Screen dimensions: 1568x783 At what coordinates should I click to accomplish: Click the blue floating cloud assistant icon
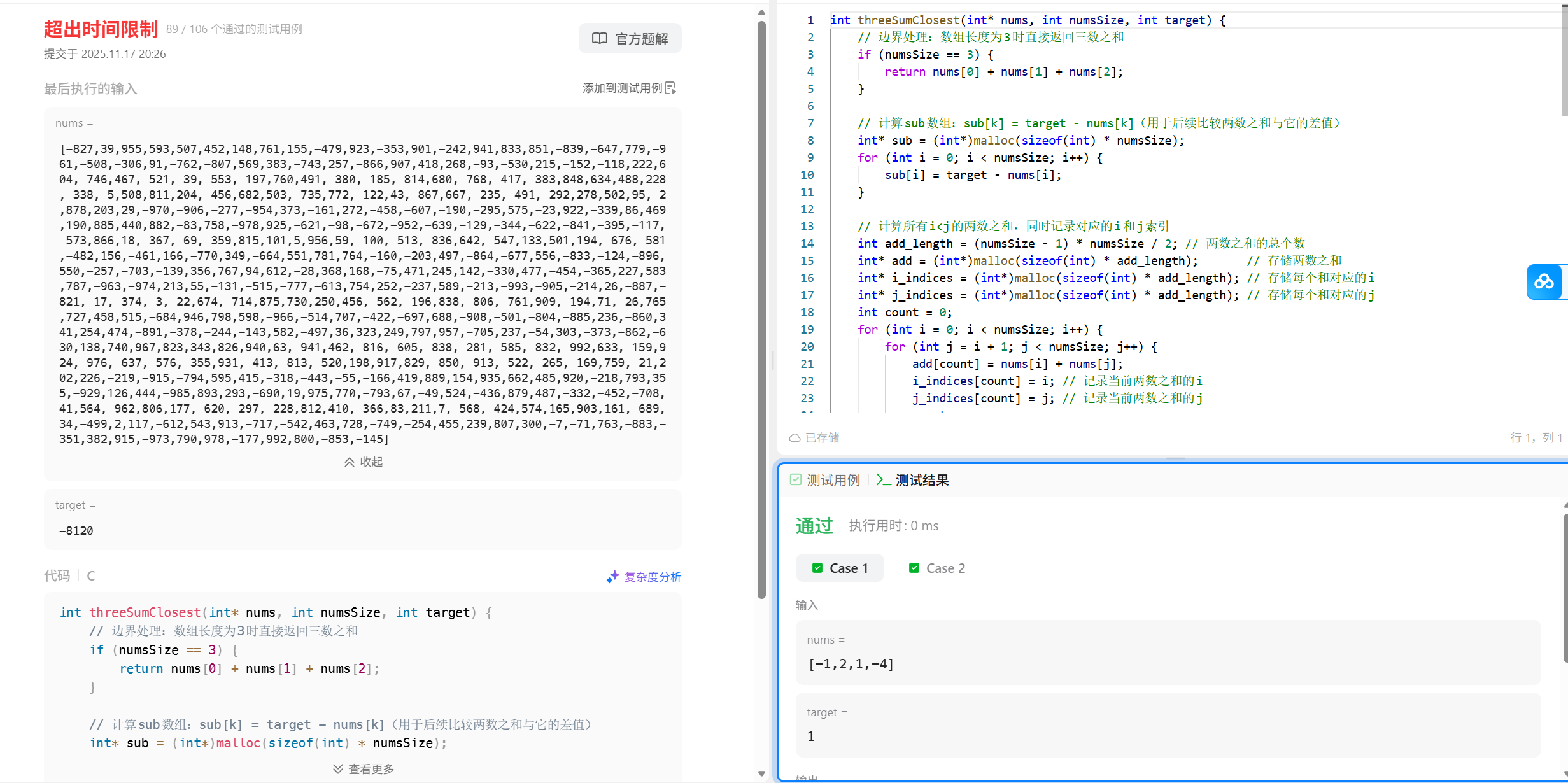[x=1544, y=281]
